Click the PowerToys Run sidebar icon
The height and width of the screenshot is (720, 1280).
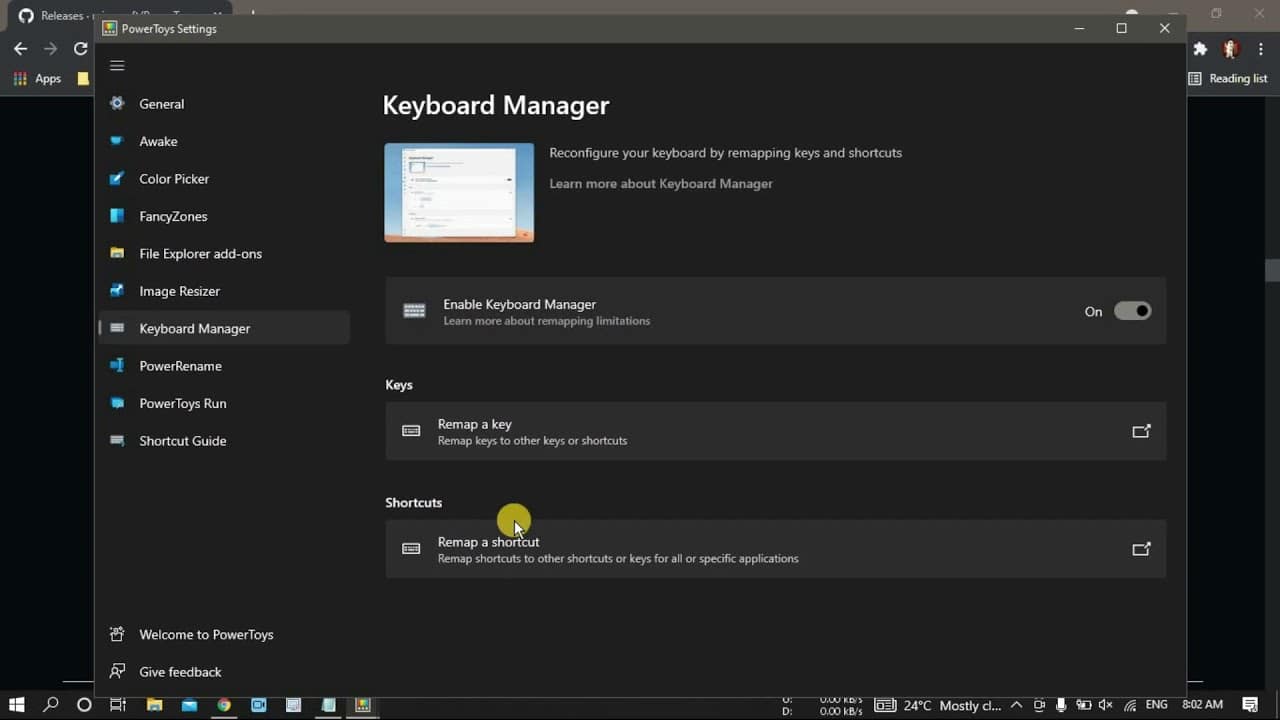point(118,403)
